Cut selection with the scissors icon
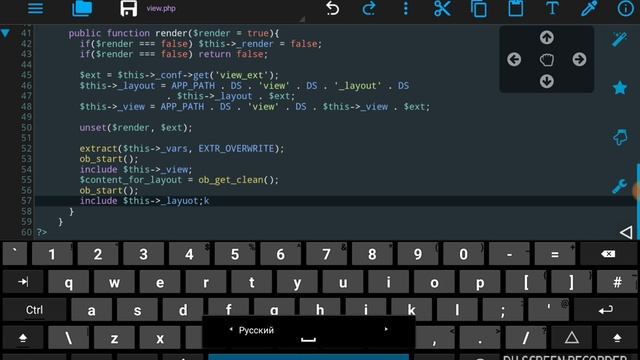This screenshot has width=640, height=360. click(442, 8)
